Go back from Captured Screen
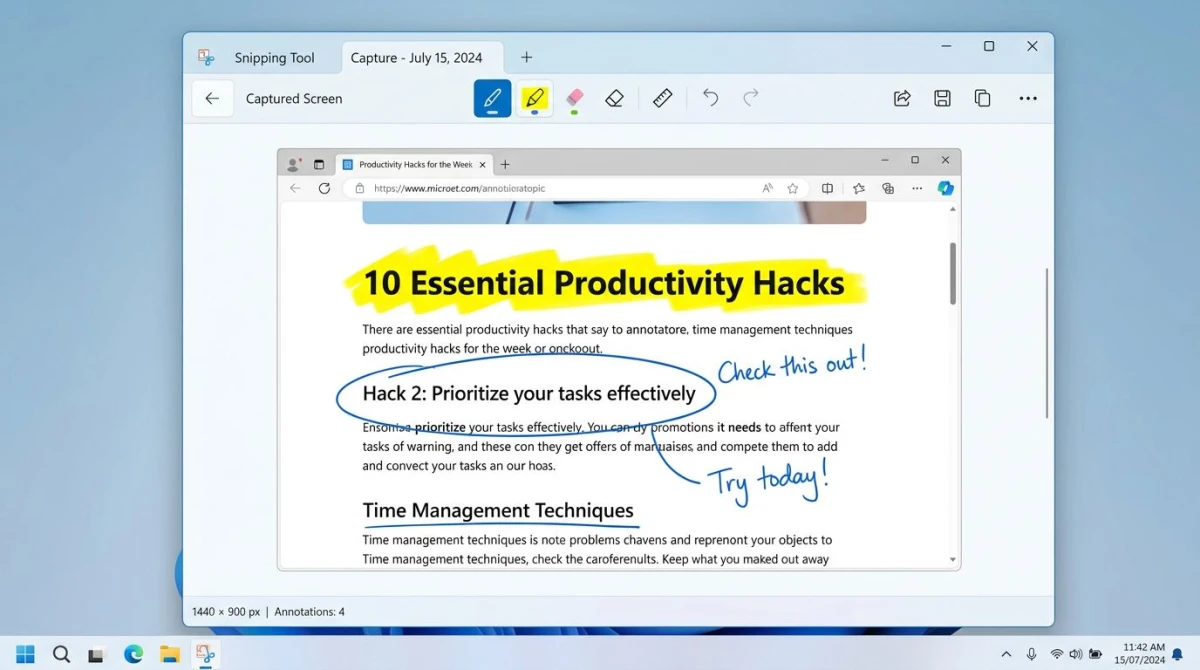Screen dimensions: 1200x670 [x=212, y=98]
